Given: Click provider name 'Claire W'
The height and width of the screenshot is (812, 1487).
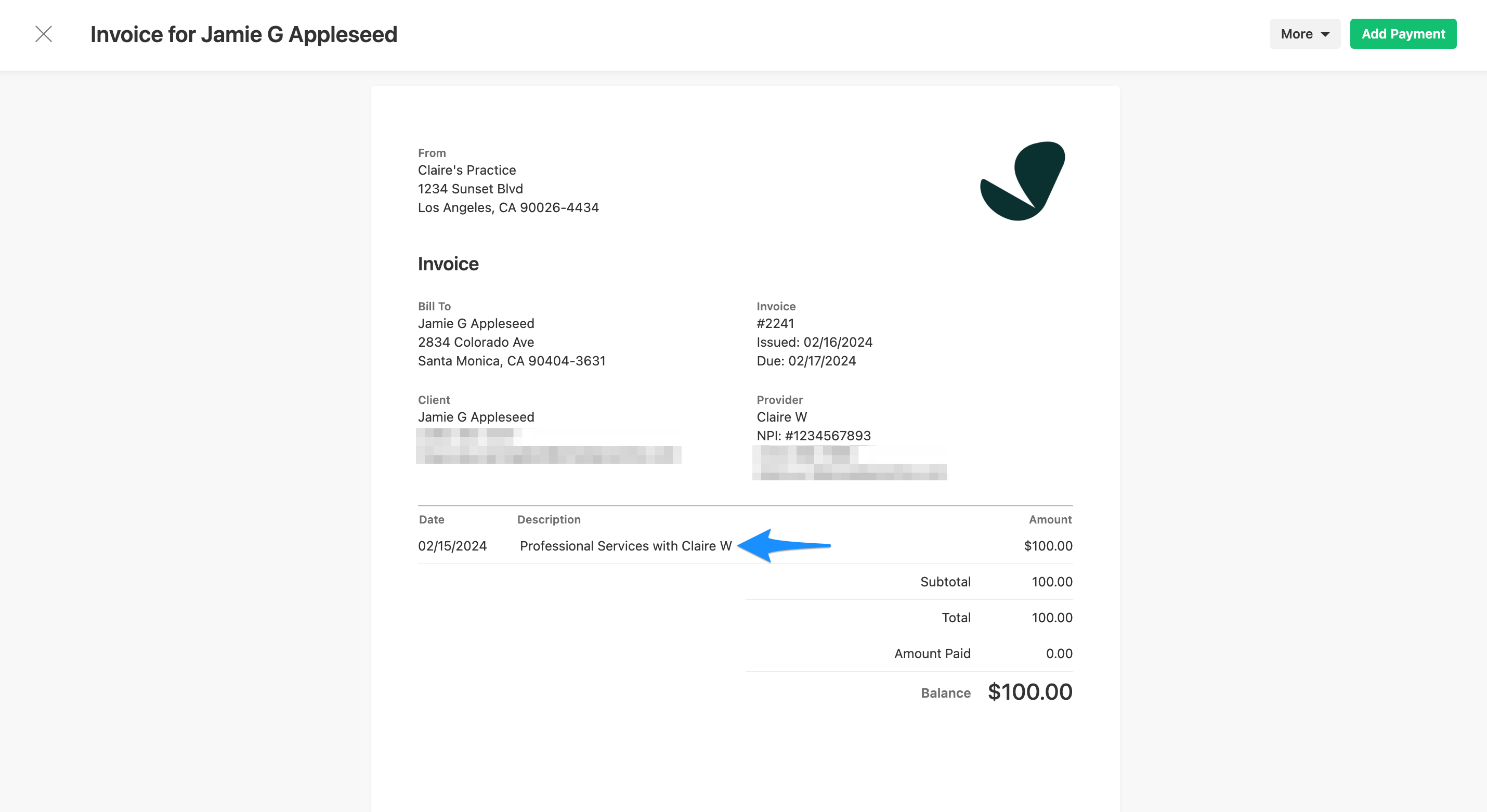Looking at the screenshot, I should point(781,417).
